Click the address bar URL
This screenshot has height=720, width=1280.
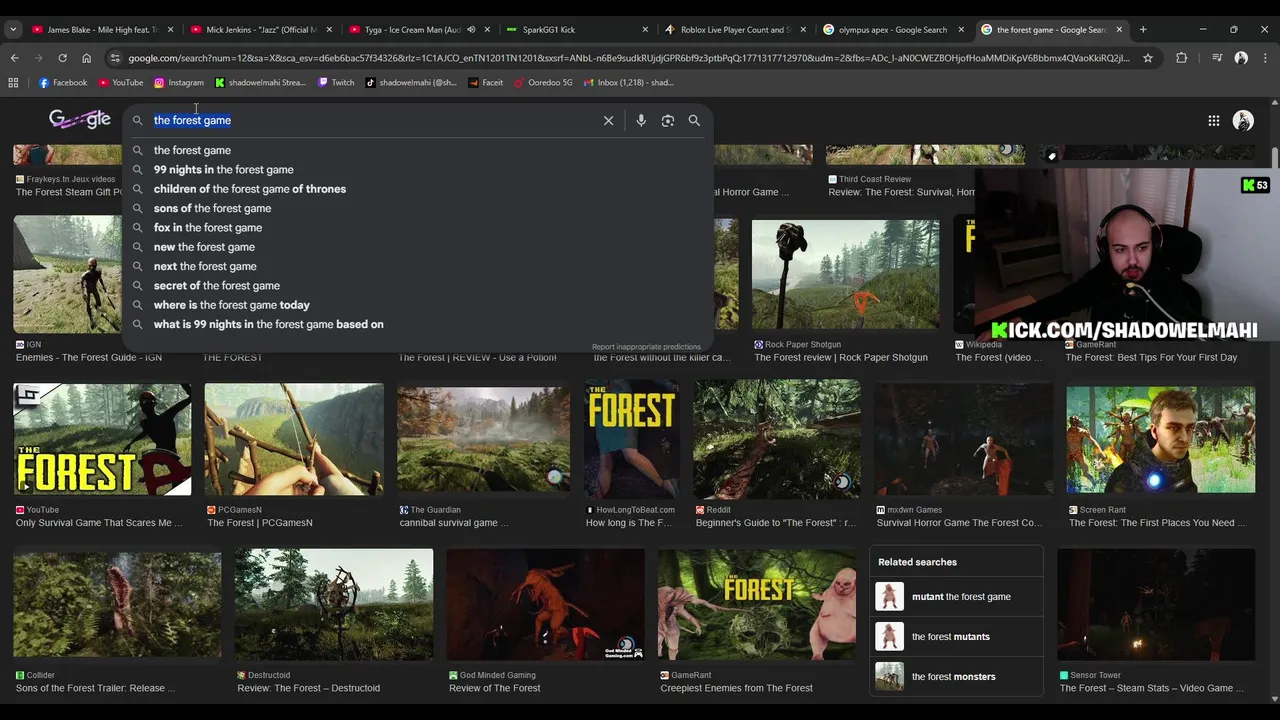pos(629,58)
